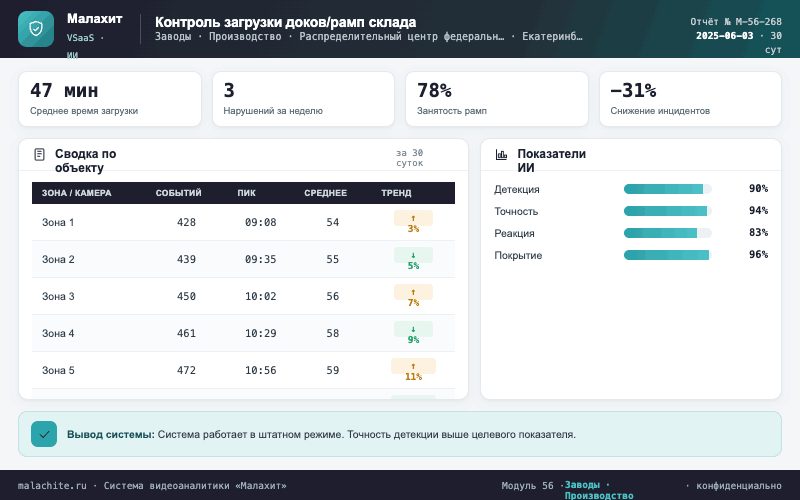Click the Контроль загрузки доков/рамп склада title

[x=286, y=22]
